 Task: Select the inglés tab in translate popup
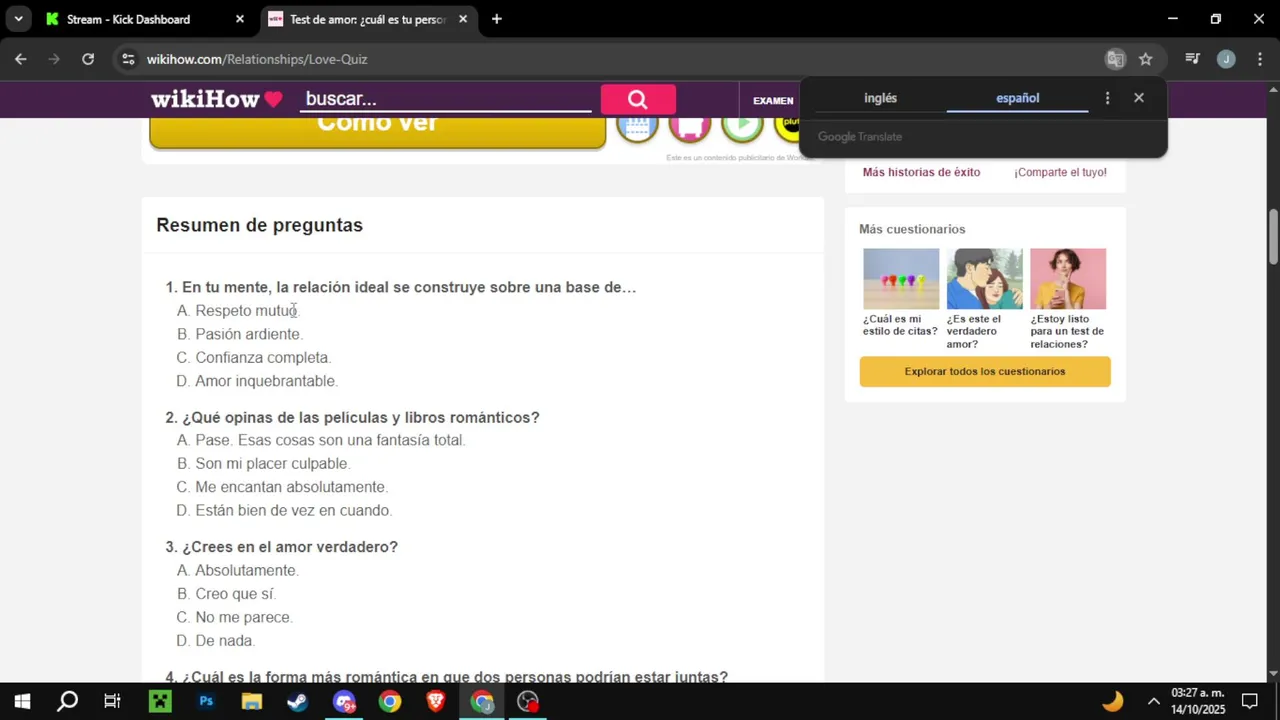880,98
